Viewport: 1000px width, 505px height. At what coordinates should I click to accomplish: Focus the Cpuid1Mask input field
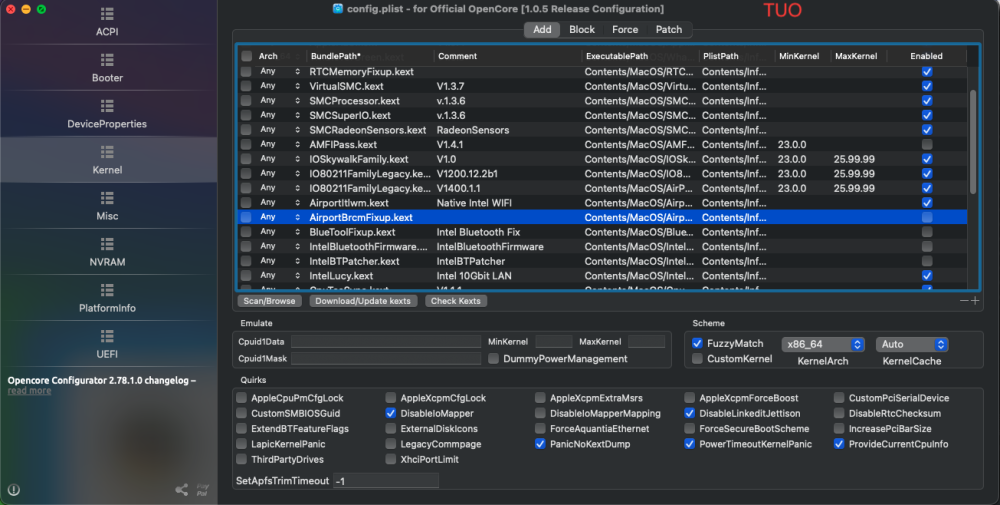tap(385, 358)
